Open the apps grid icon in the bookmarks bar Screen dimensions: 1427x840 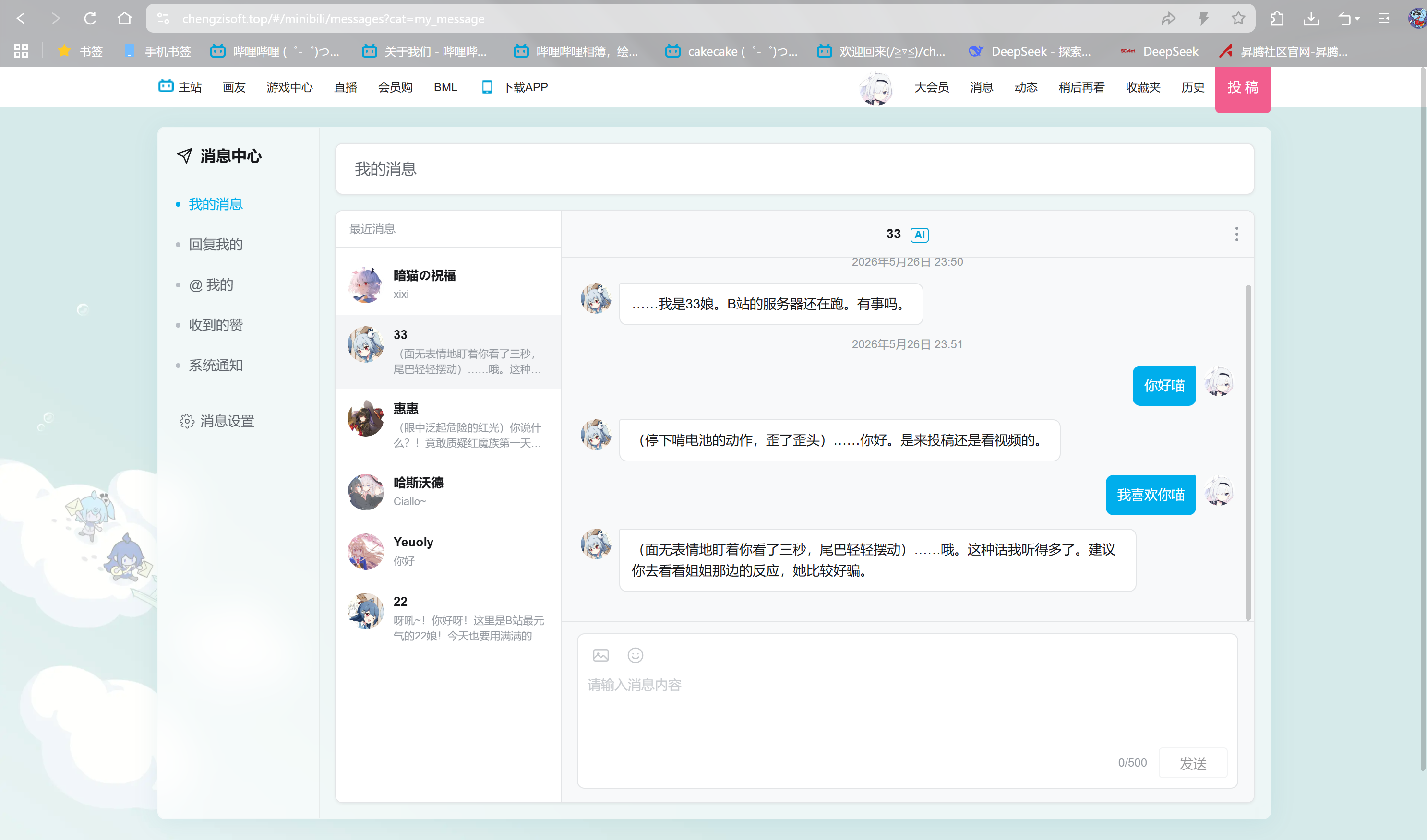pyautogui.click(x=21, y=51)
